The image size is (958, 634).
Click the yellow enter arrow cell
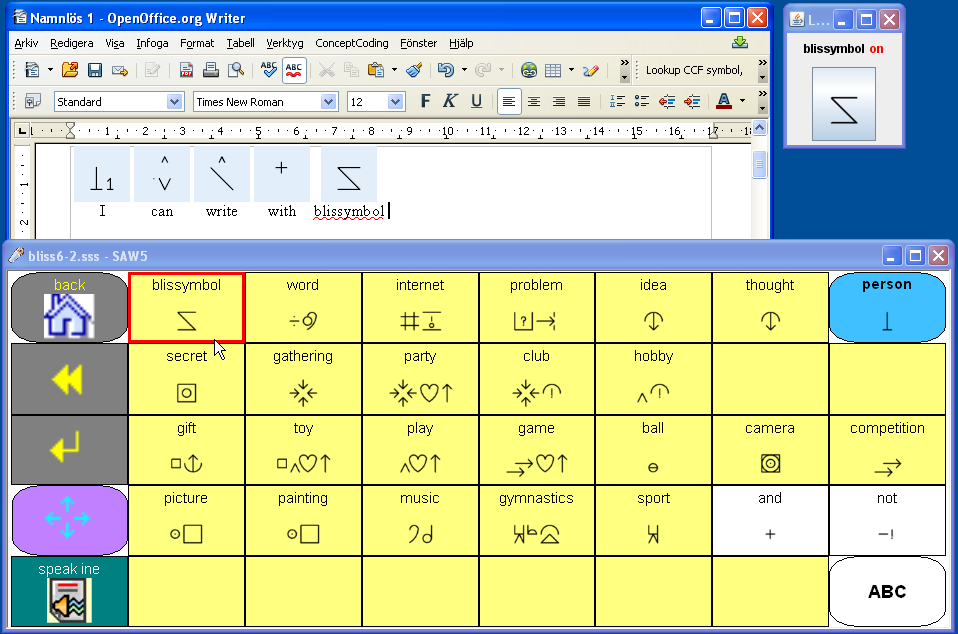click(x=69, y=450)
